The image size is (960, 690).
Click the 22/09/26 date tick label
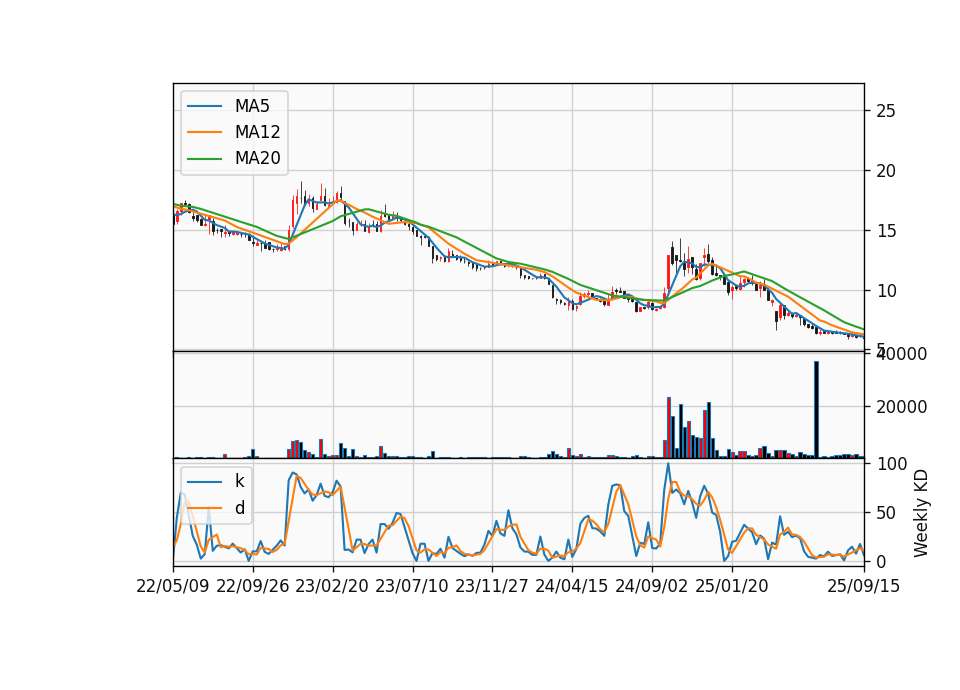coord(253,586)
